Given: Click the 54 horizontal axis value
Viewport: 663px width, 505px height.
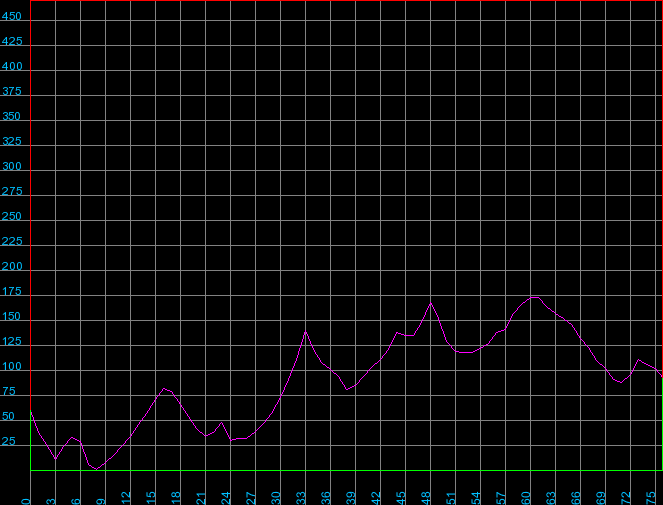Looking at the screenshot, I should 476,498.
